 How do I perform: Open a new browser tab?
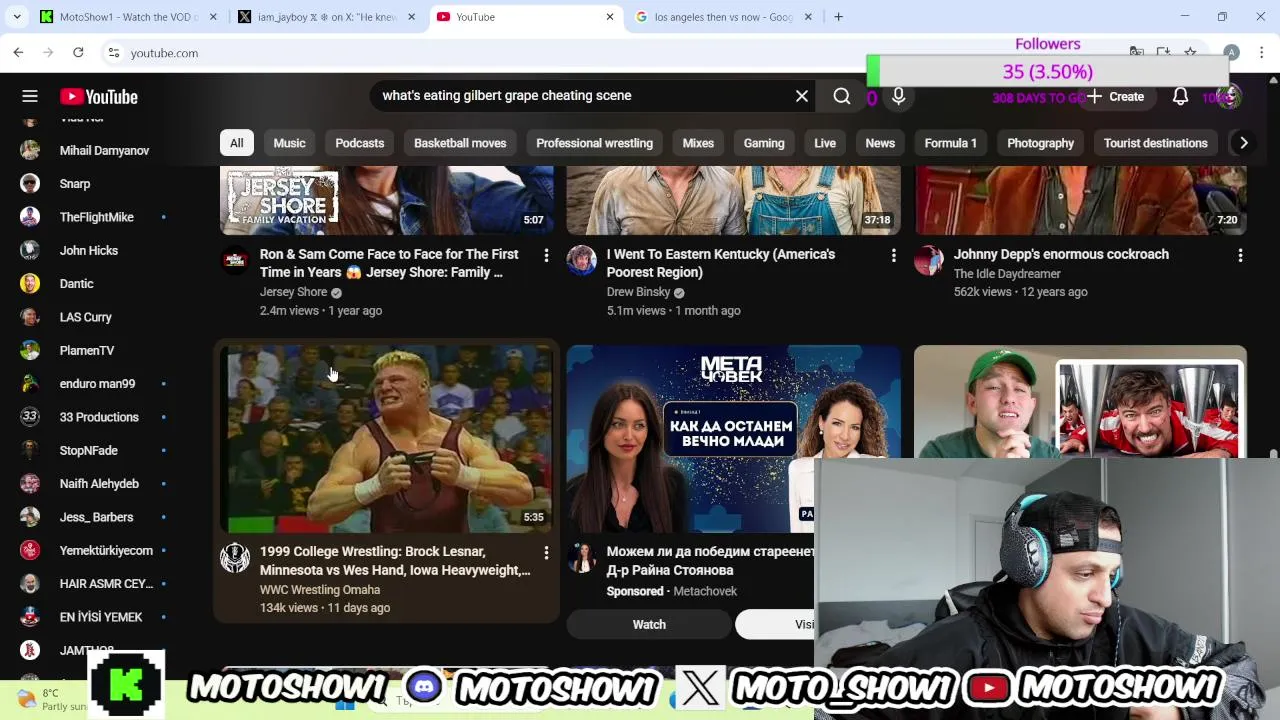coord(838,17)
